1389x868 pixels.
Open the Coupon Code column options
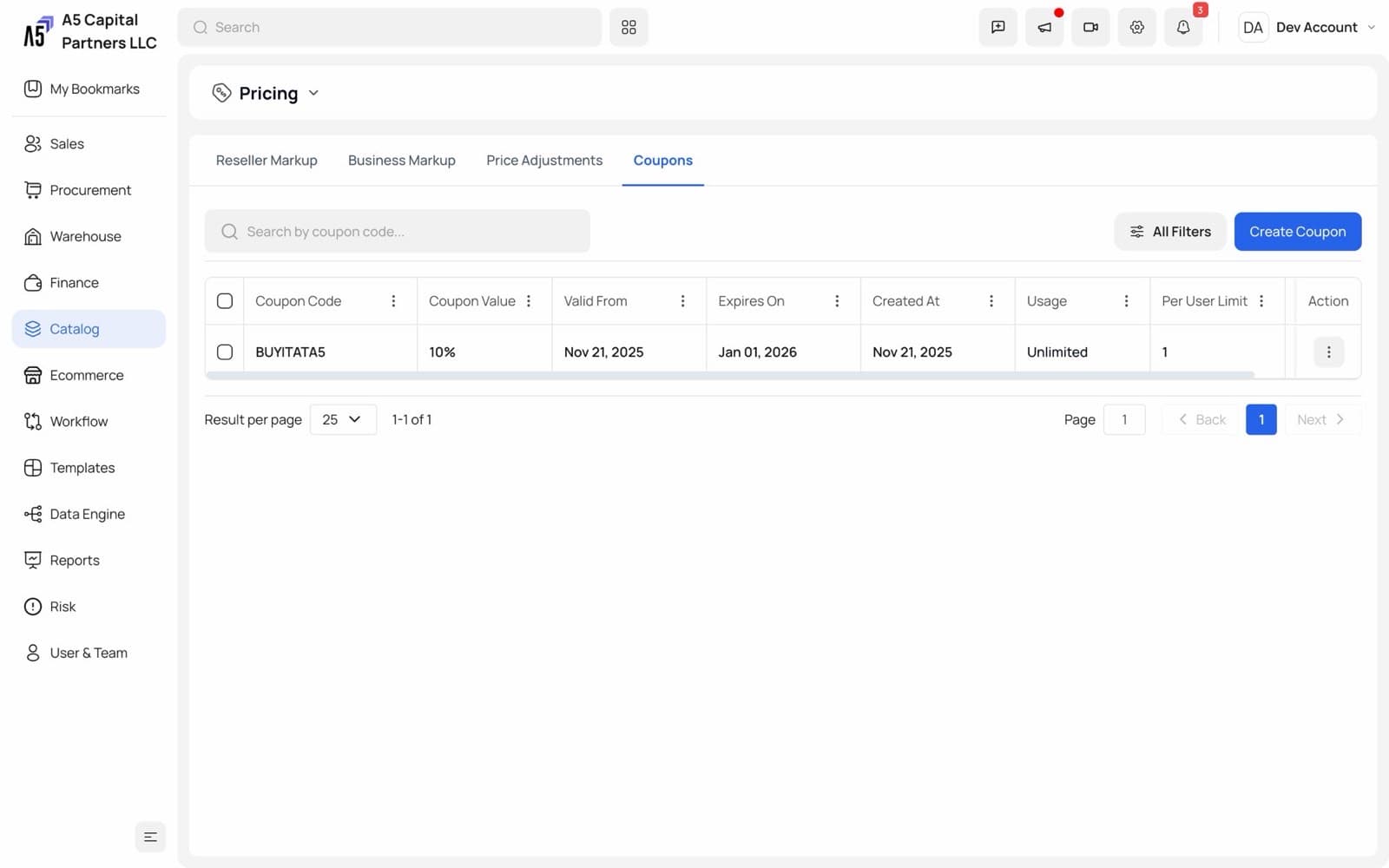coord(393,301)
